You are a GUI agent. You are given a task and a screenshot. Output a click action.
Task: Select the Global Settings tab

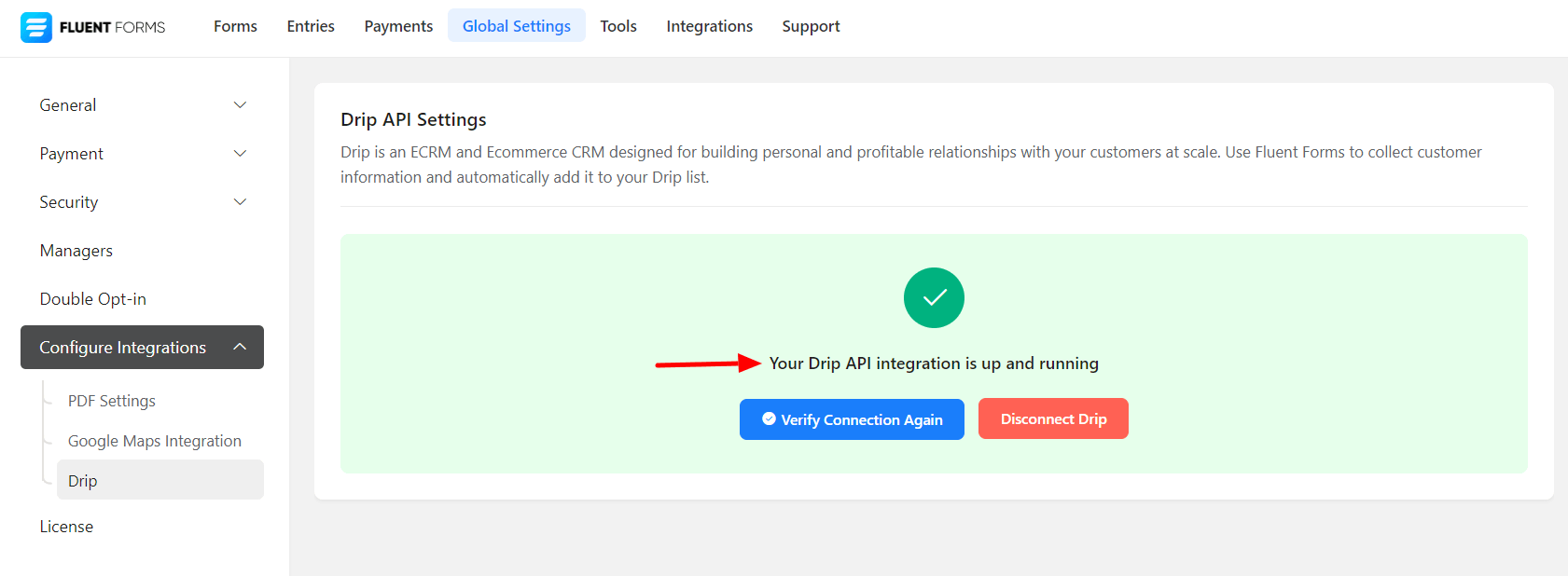coord(517,26)
